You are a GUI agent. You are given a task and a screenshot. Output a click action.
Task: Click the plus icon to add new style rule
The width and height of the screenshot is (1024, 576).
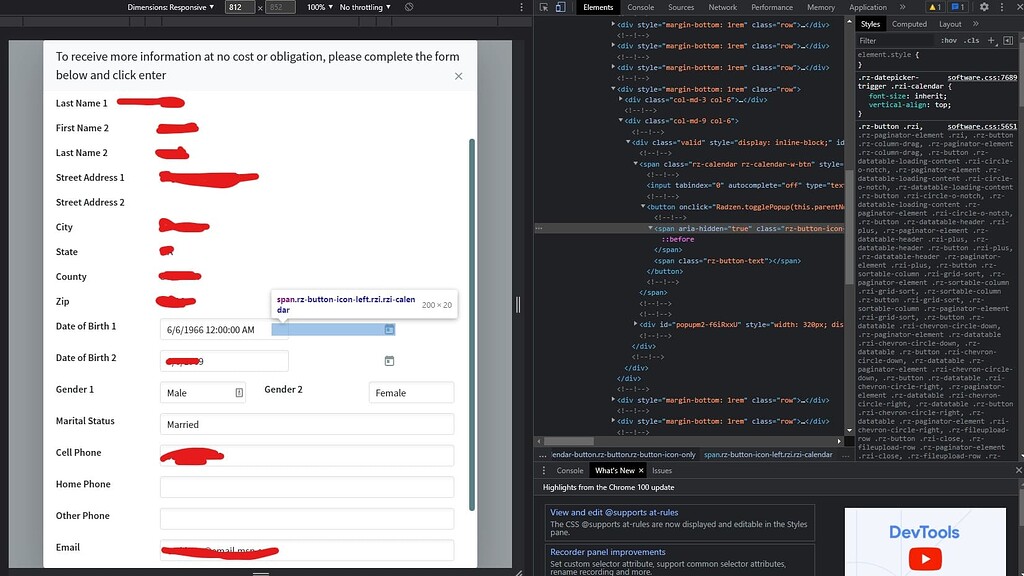pos(991,40)
